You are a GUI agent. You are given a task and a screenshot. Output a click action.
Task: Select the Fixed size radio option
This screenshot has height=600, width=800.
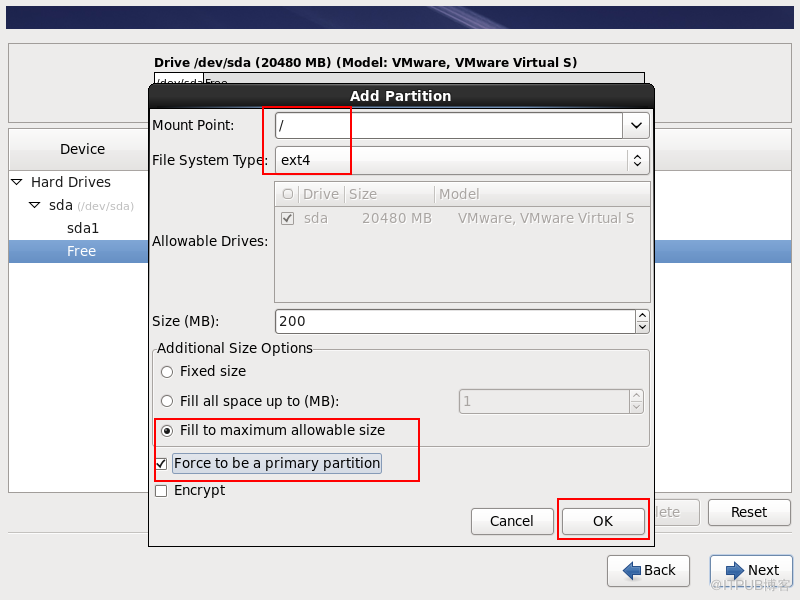pyautogui.click(x=167, y=371)
